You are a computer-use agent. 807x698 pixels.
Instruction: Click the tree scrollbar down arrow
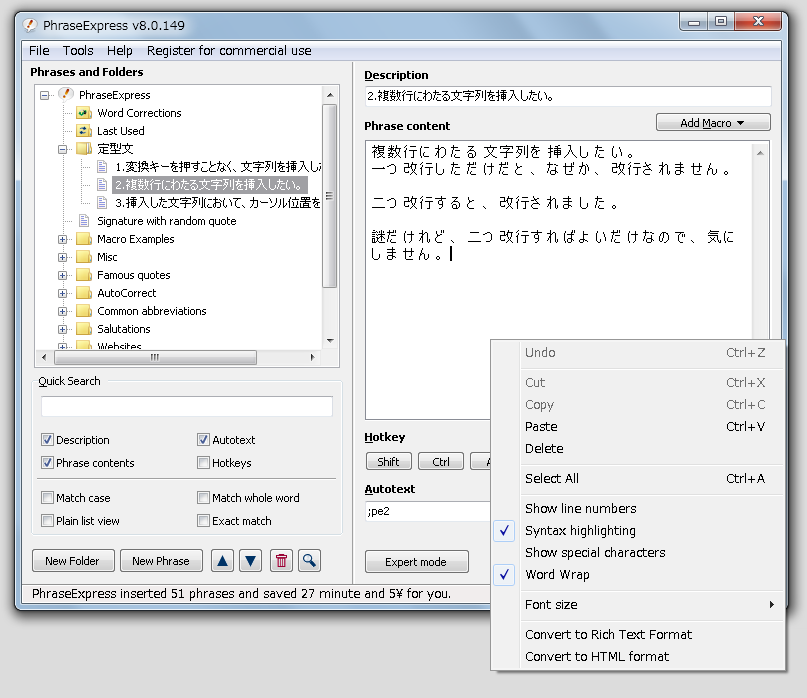[x=330, y=341]
